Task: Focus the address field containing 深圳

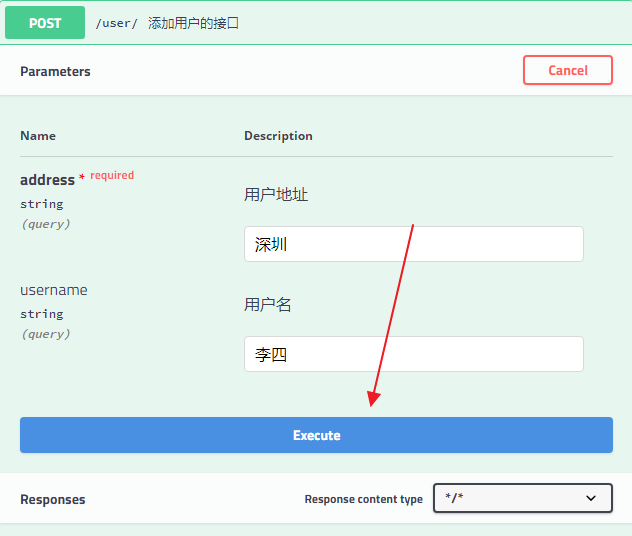Action: [x=413, y=244]
